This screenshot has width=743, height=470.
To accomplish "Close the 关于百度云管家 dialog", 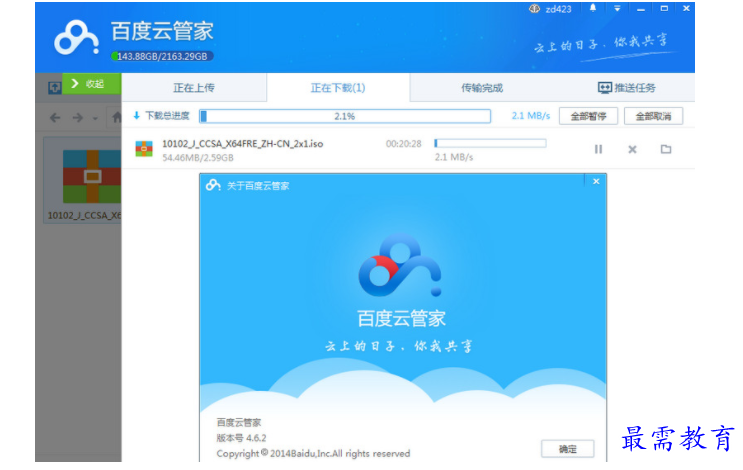I will 596,181.
